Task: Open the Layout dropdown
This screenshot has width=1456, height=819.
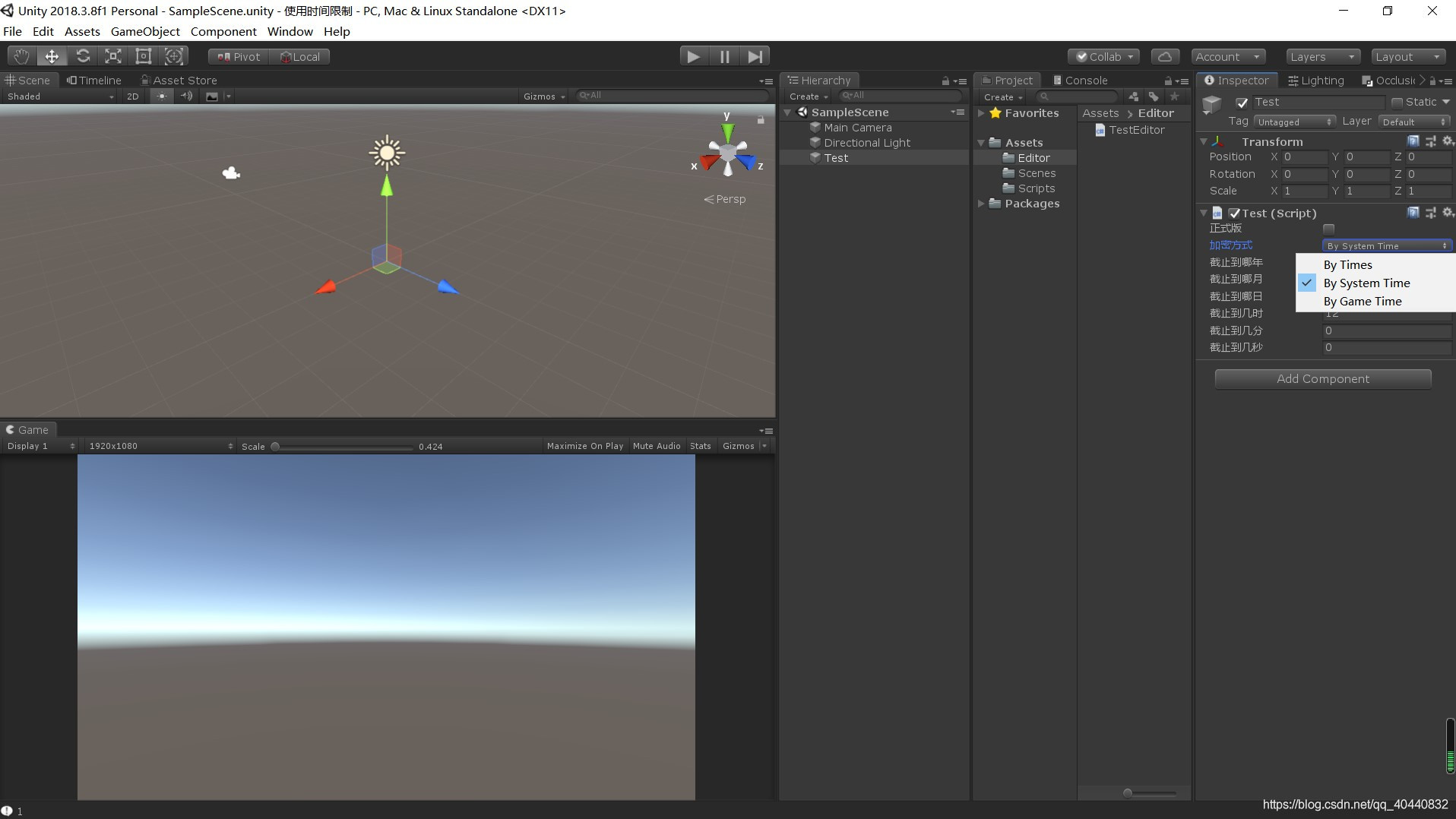Action: point(1408,57)
